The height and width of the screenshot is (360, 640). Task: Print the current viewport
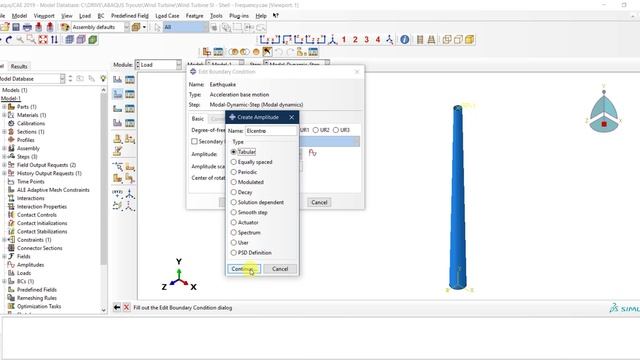point(27,27)
